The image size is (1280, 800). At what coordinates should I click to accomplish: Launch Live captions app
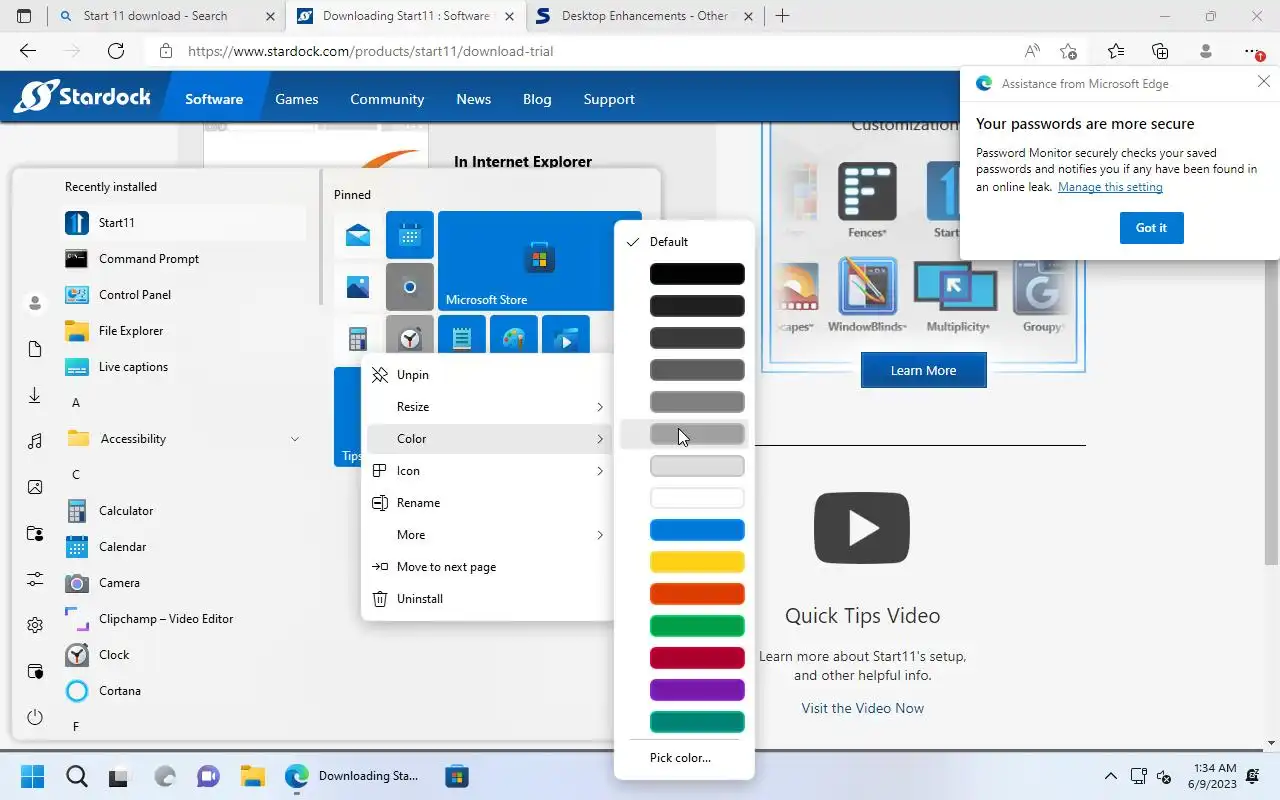click(x=184, y=366)
